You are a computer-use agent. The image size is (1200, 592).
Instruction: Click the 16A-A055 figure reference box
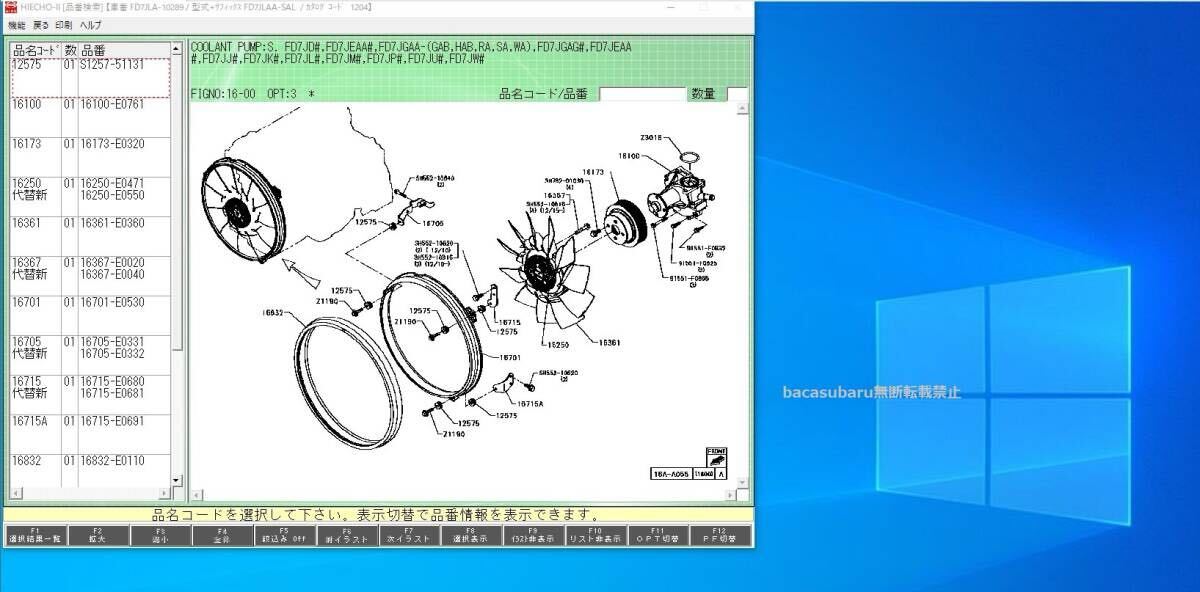tap(671, 475)
